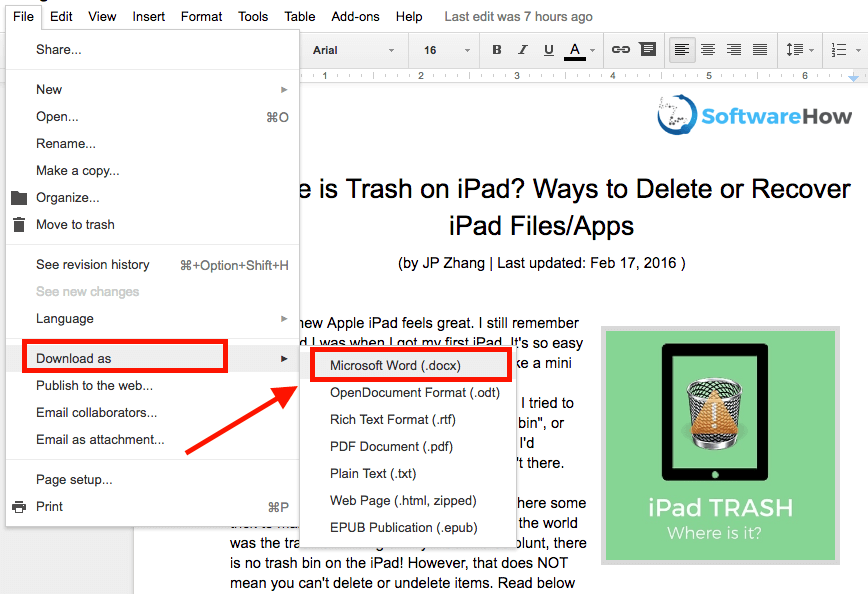Toggle bold formatting in the toolbar

(x=497, y=50)
